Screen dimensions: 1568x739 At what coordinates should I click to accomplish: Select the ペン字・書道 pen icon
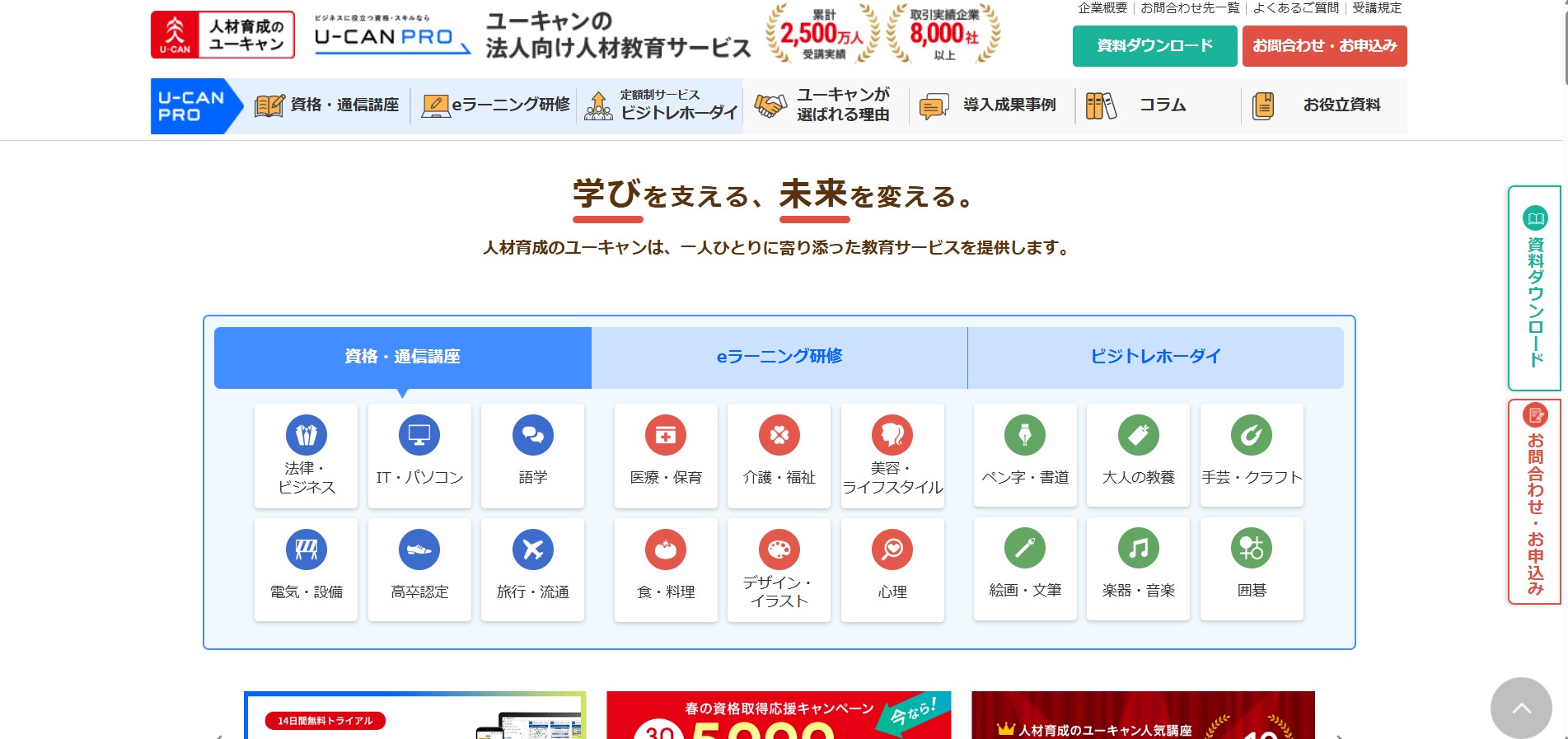point(1025,435)
